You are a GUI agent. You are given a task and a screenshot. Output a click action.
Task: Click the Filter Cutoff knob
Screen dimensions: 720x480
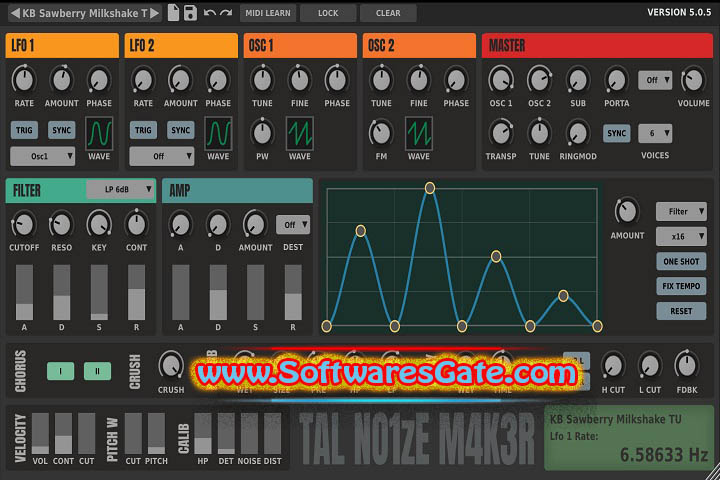point(24,225)
